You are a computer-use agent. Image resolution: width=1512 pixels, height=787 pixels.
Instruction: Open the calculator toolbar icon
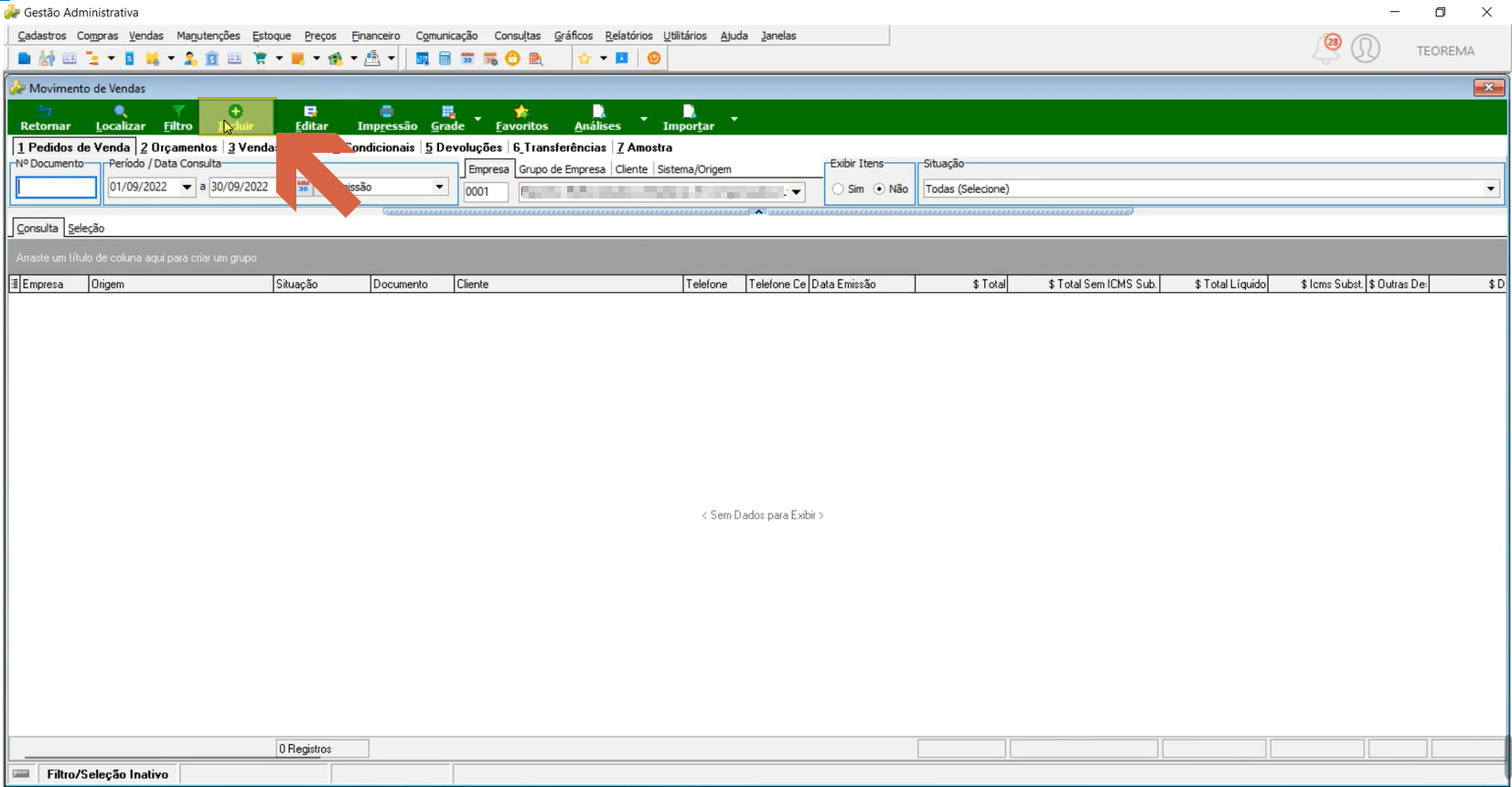[445, 59]
